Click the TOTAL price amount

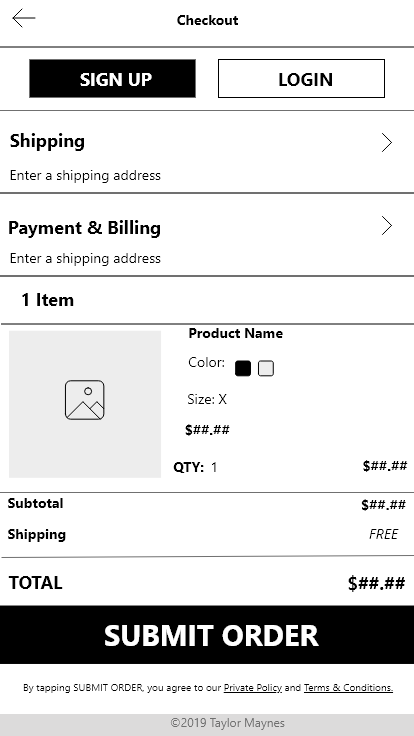(376, 583)
